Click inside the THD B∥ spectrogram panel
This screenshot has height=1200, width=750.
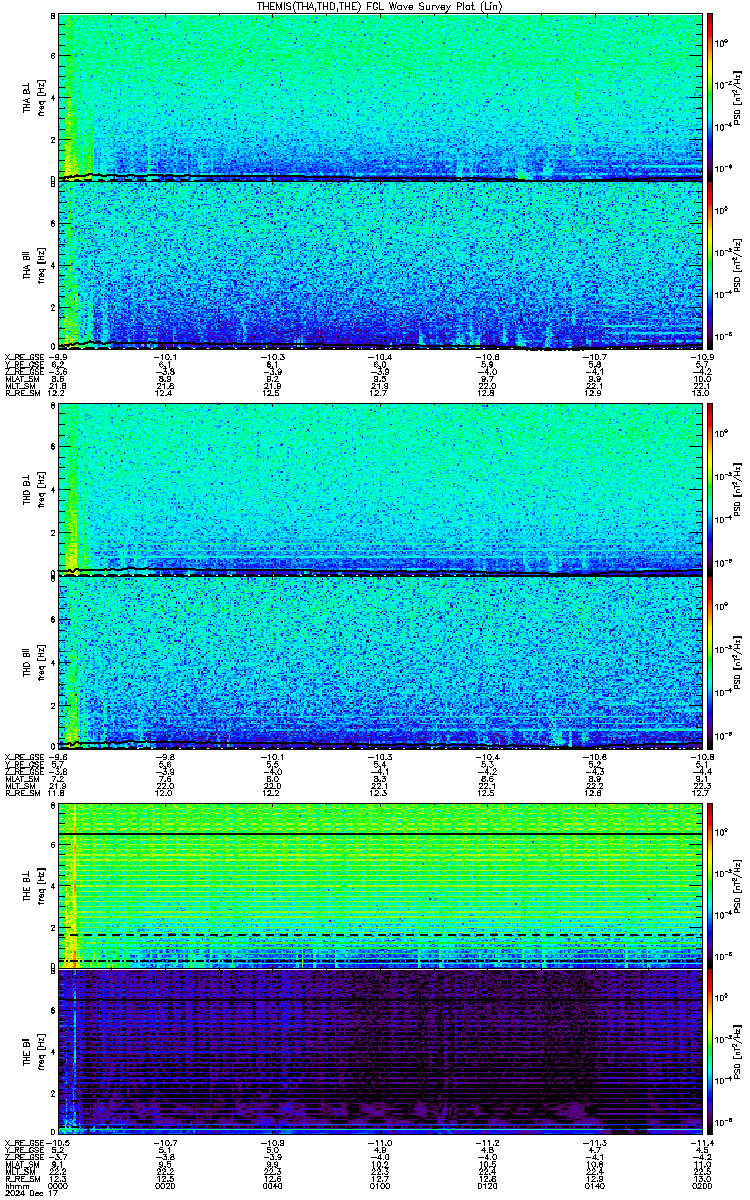(x=380, y=662)
